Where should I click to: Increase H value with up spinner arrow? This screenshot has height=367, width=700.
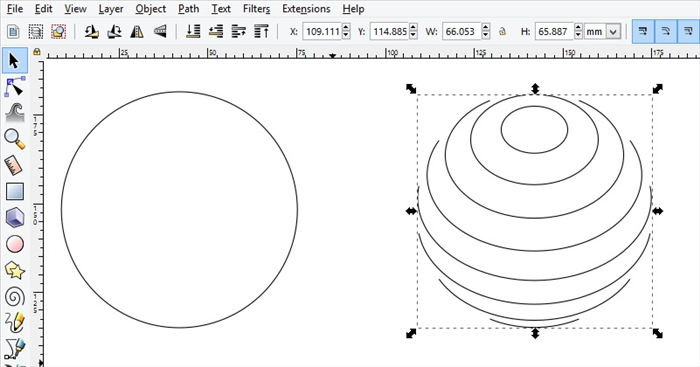point(578,28)
